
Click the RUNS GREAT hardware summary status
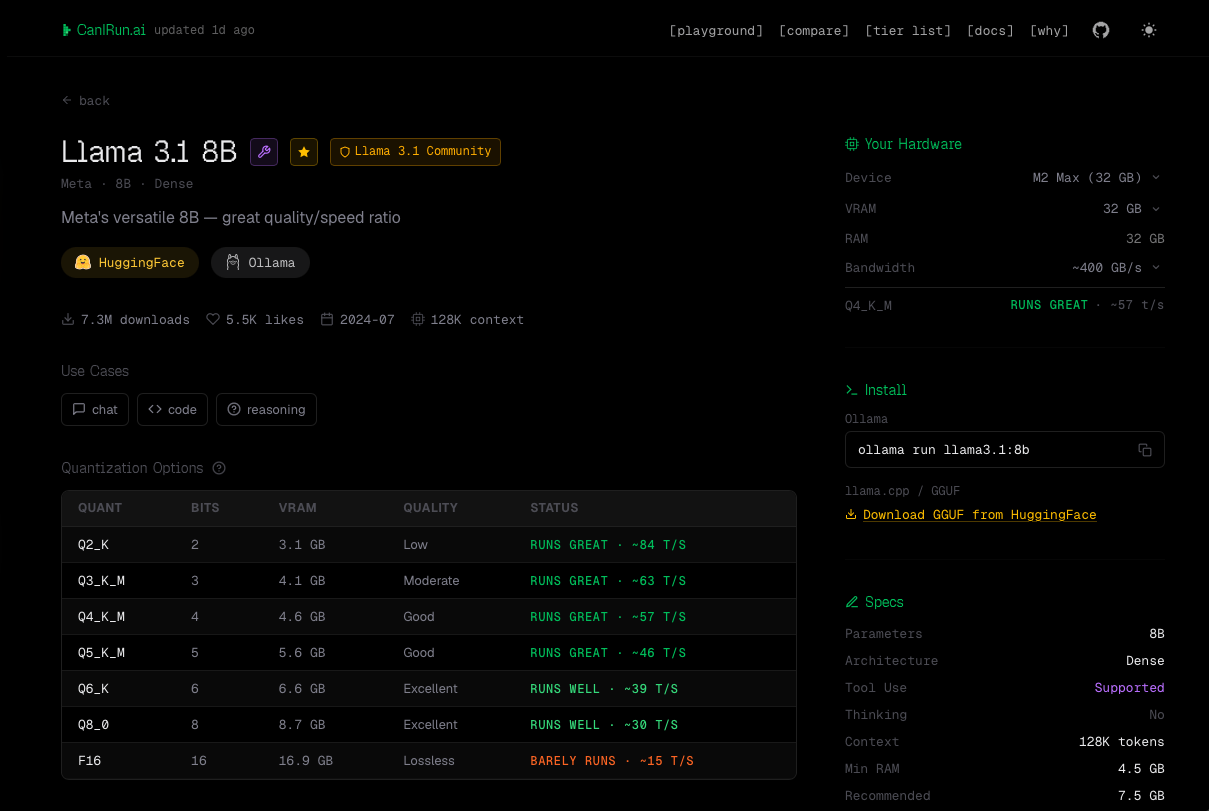pos(1049,305)
